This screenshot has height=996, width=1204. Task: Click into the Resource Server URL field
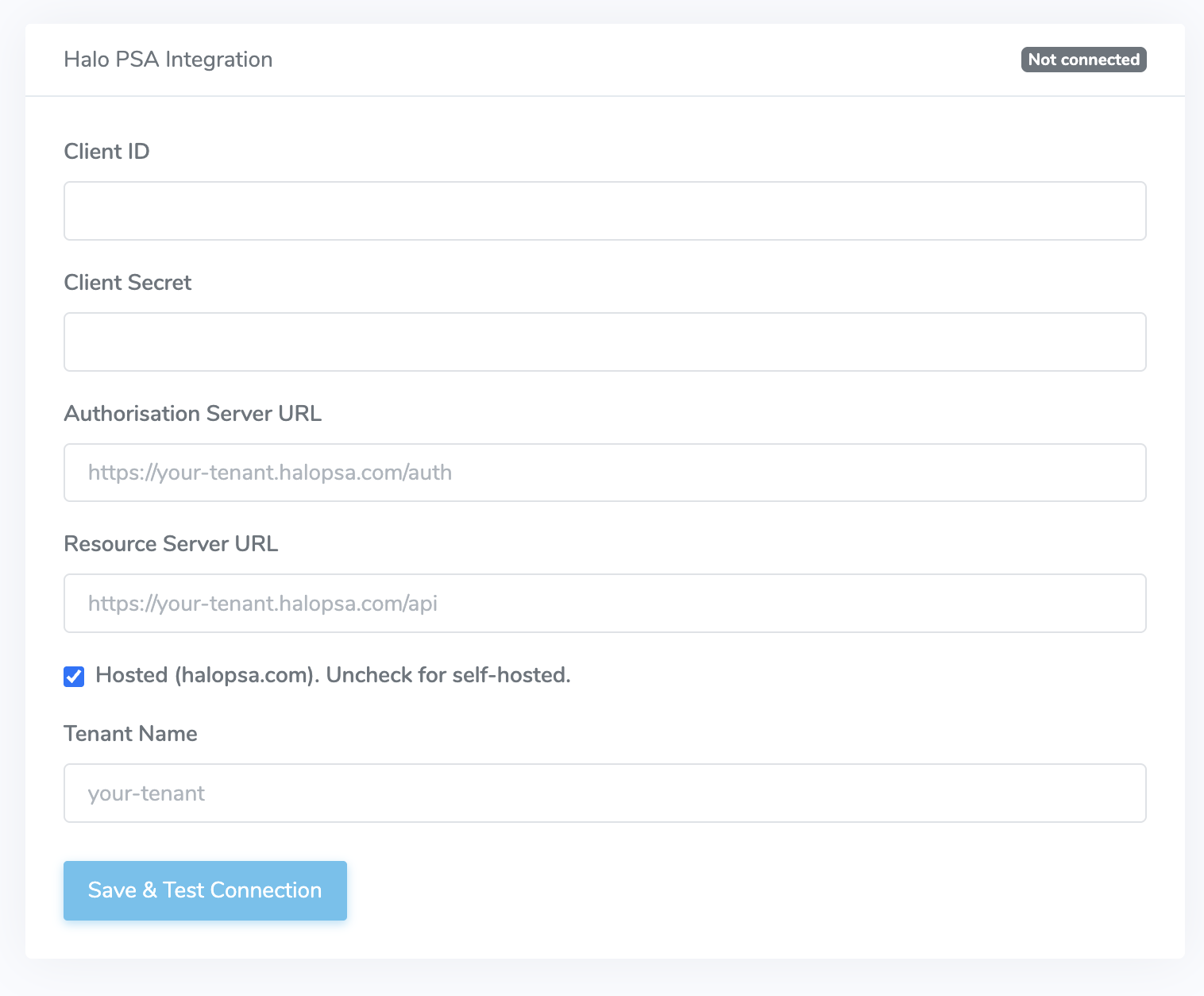604,604
